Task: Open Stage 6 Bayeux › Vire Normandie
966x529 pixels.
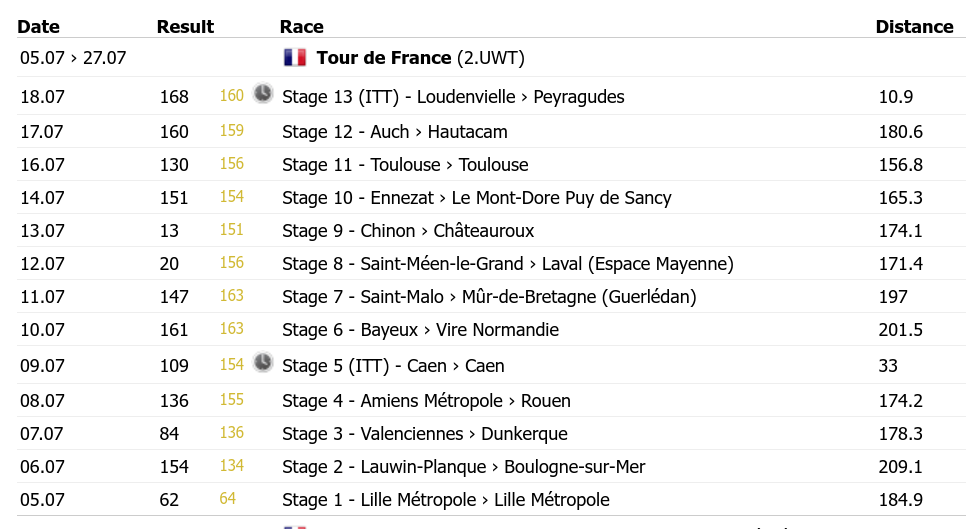Action: [x=420, y=330]
